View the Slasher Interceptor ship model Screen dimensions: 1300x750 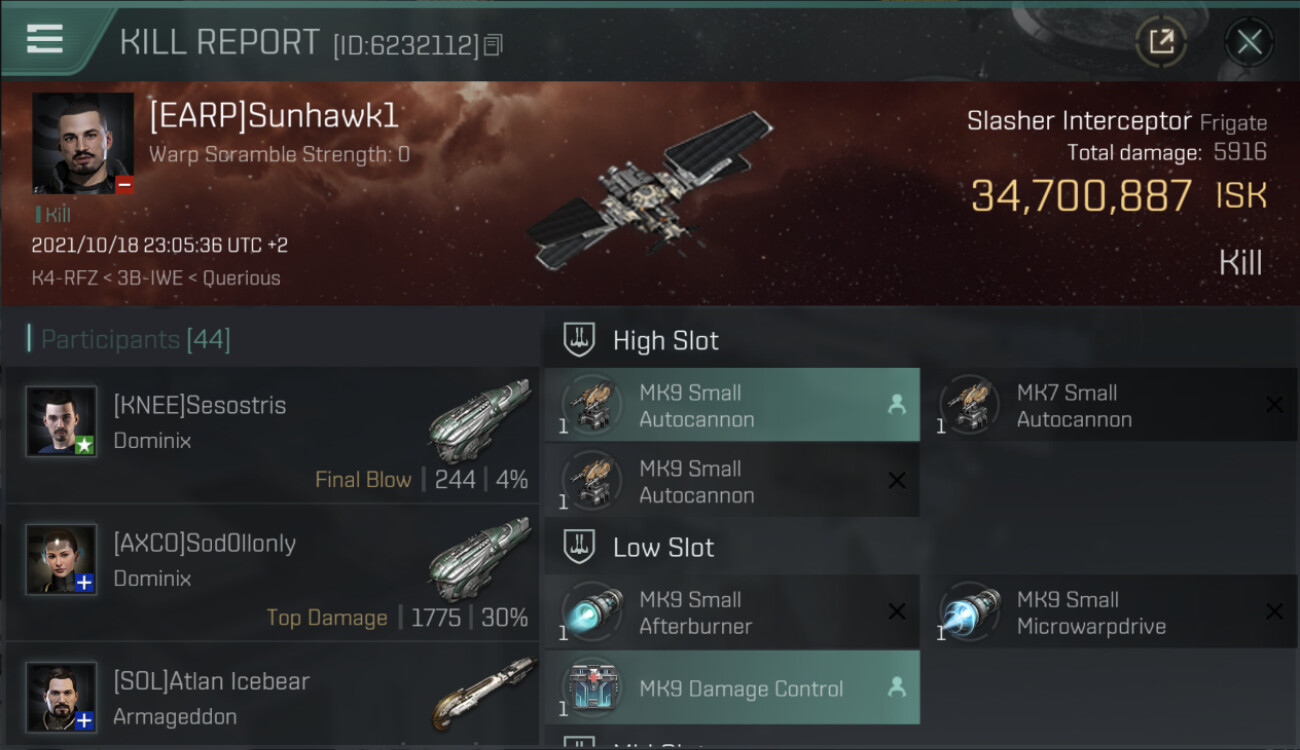tap(650, 190)
